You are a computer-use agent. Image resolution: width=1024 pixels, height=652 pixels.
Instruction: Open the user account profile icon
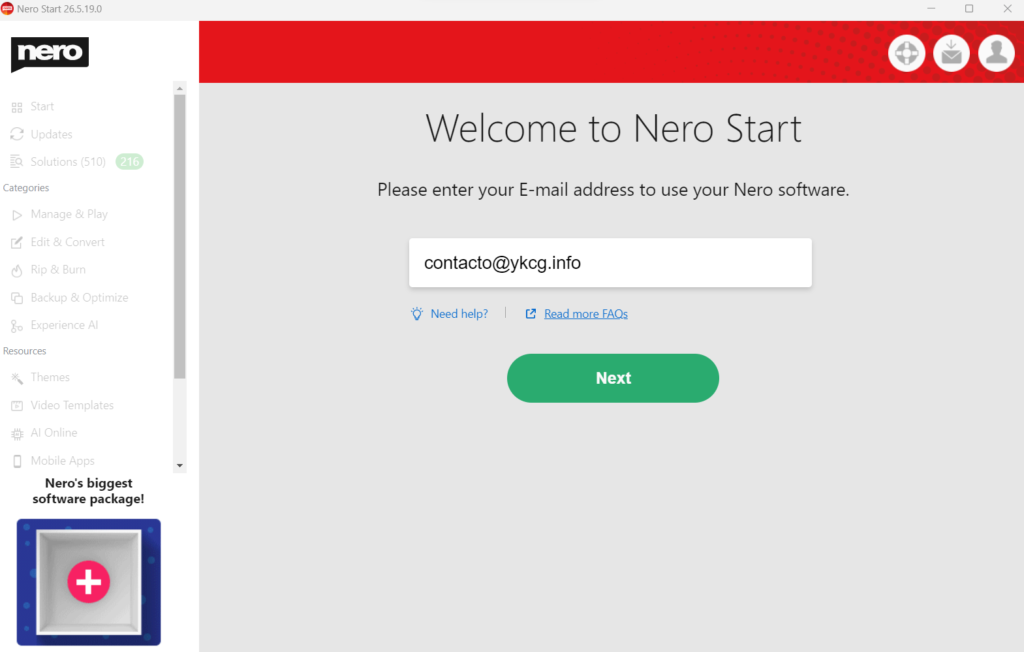point(997,53)
